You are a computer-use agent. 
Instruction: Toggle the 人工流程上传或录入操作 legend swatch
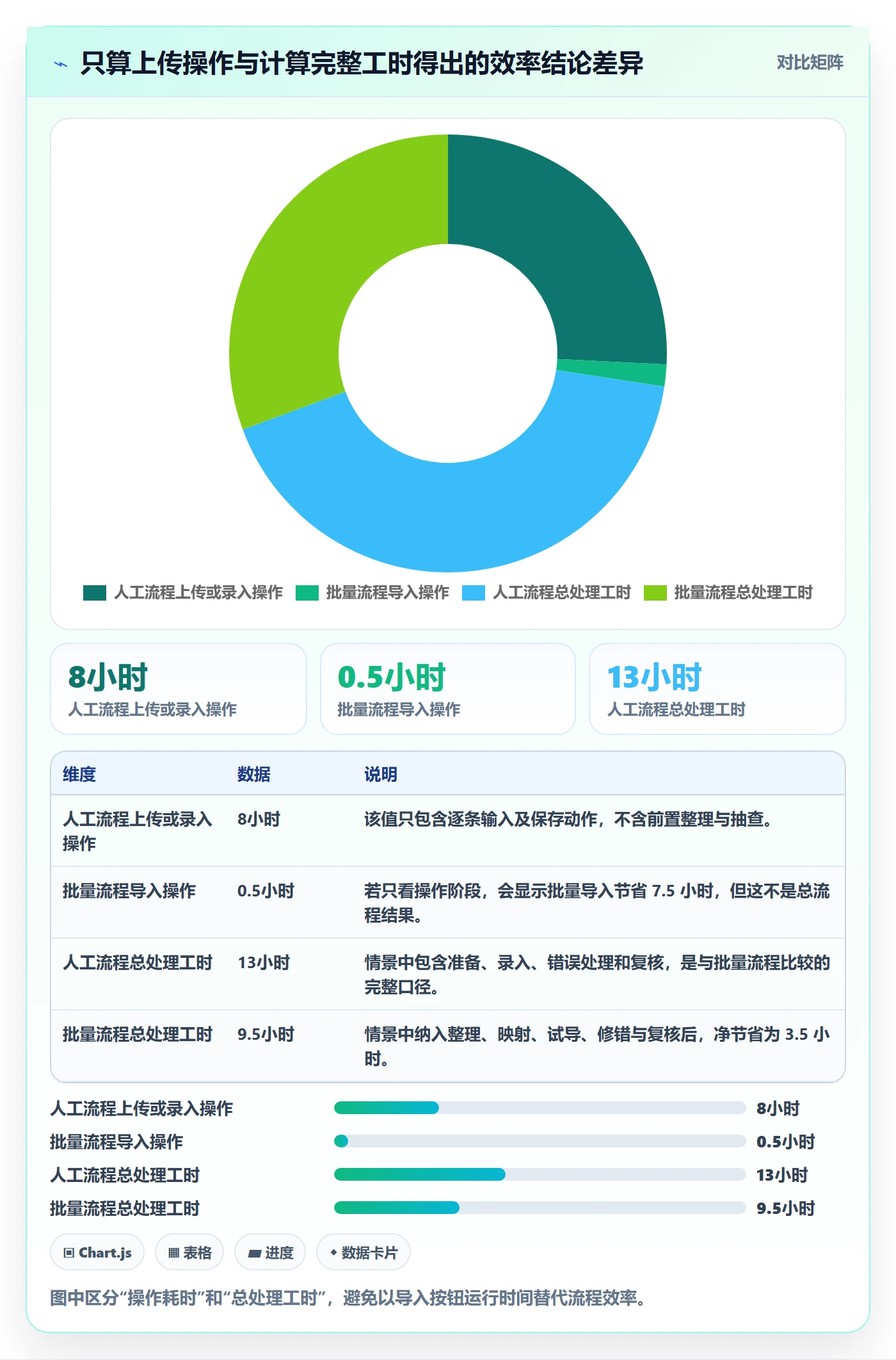click(95, 593)
